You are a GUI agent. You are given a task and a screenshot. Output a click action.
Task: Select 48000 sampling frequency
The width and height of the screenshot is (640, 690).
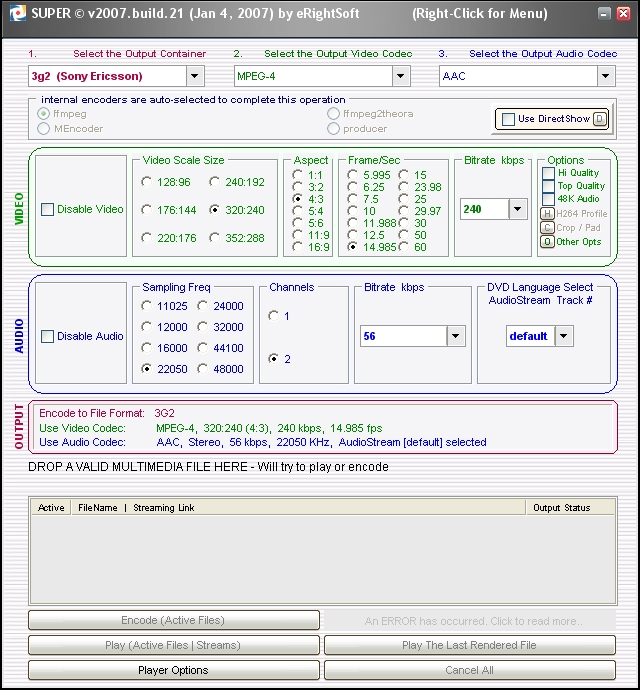(202, 369)
